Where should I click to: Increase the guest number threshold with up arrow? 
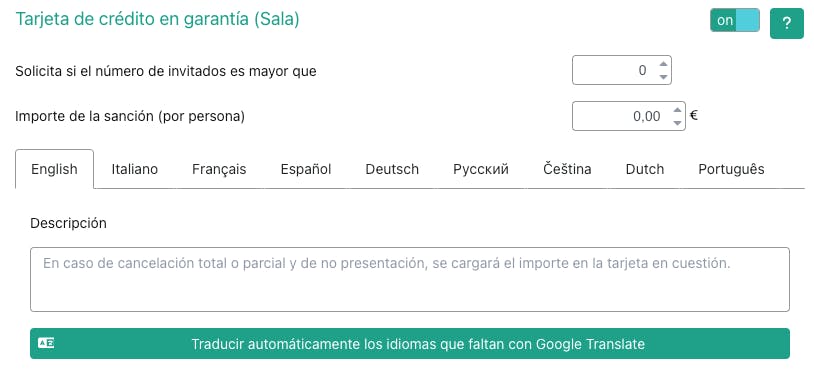coord(663,64)
